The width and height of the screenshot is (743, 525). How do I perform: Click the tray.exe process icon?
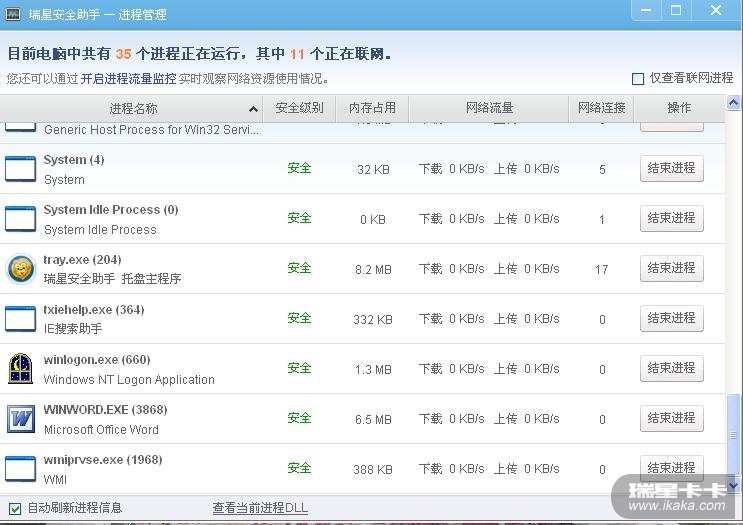pos(20,268)
